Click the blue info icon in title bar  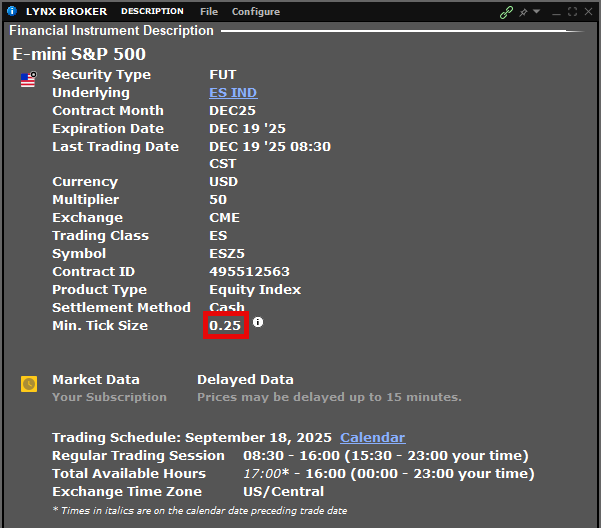(x=12, y=12)
